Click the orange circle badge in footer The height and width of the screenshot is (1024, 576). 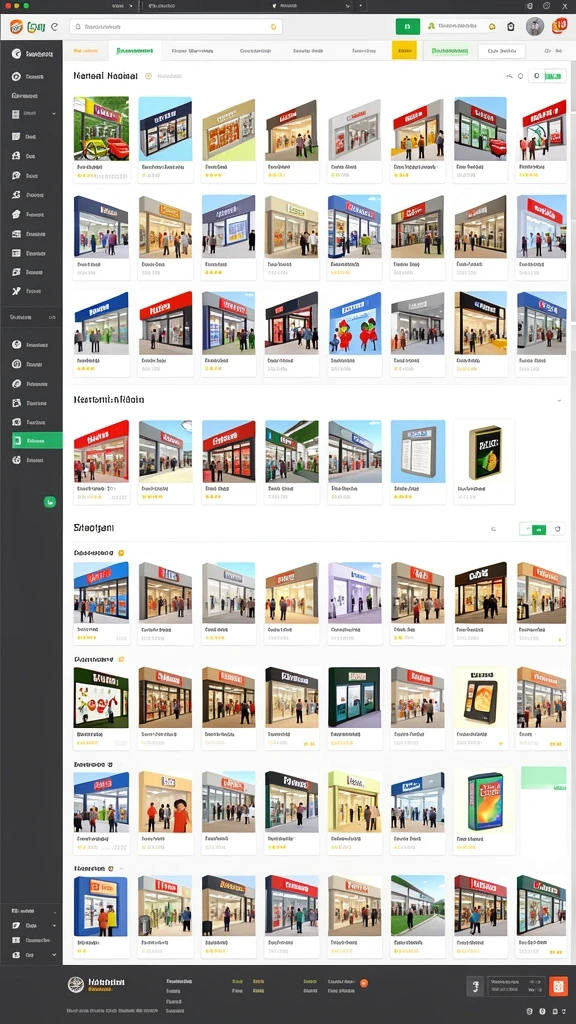364,982
